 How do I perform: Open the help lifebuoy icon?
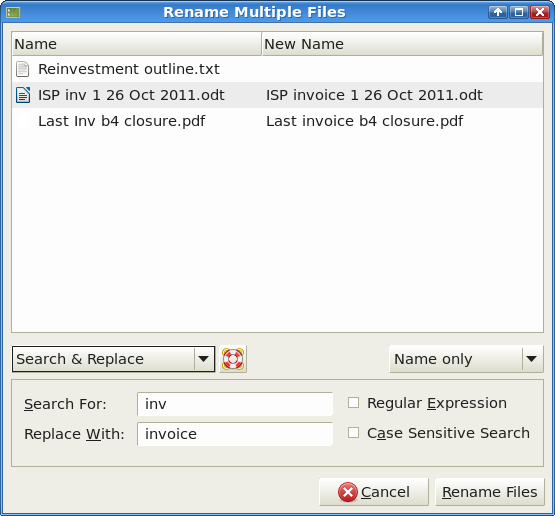point(233,359)
